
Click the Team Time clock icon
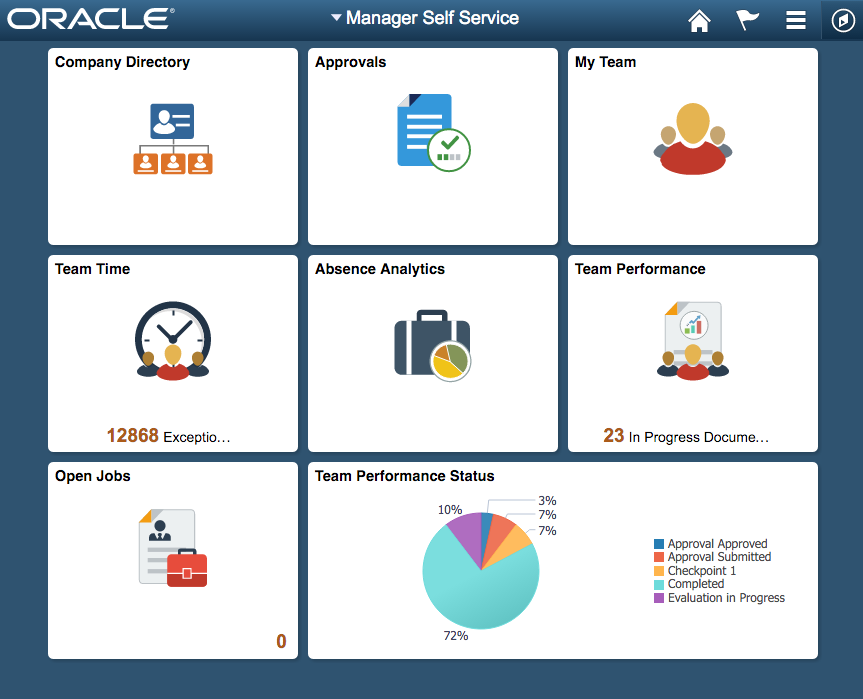pos(172,341)
